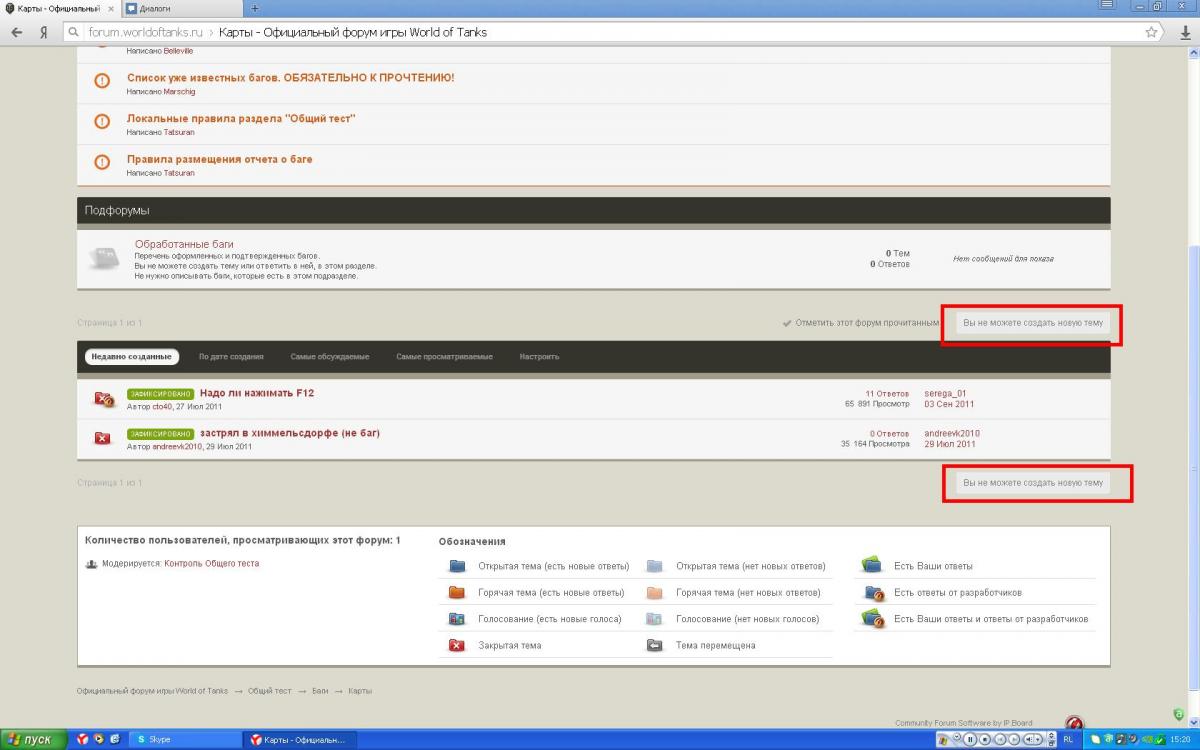The image size is (1200, 750).
Task: Click the Yandex 'Я' home icon
Action: [44, 32]
